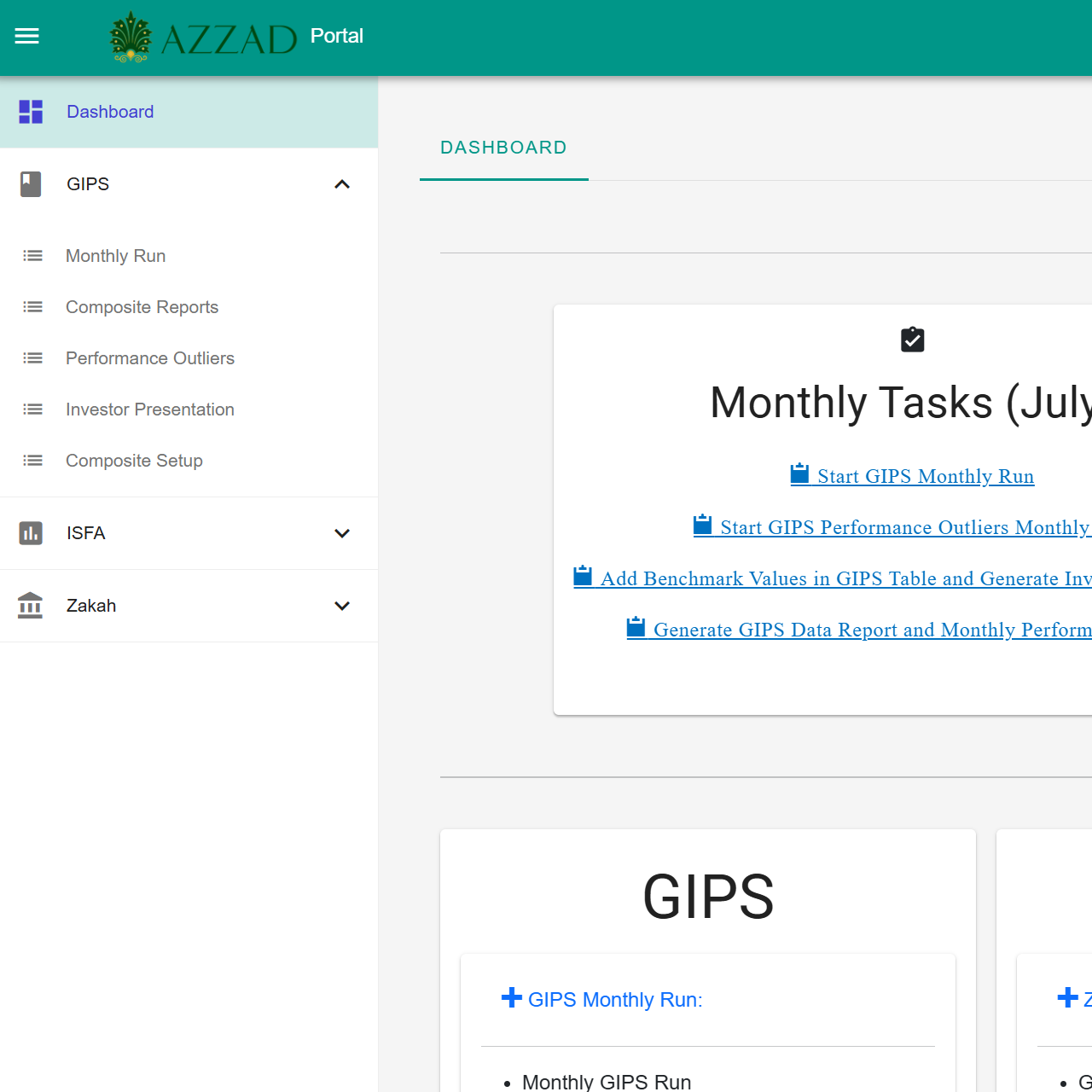1092x1092 pixels.
Task: Click the GIPS label in sidebar
Action: [x=88, y=184]
